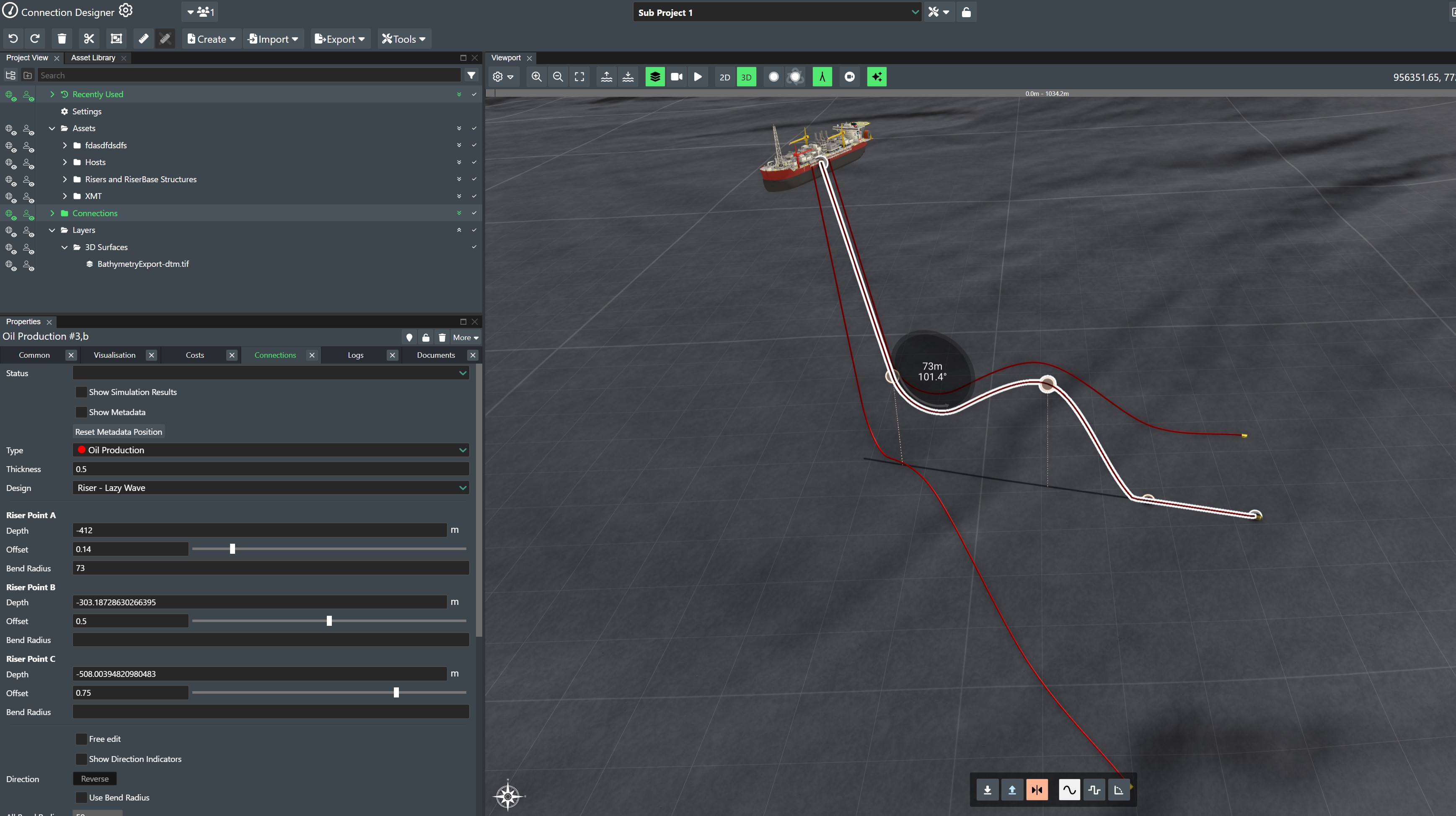Click the padlock icon beside Sub Project

(966, 12)
